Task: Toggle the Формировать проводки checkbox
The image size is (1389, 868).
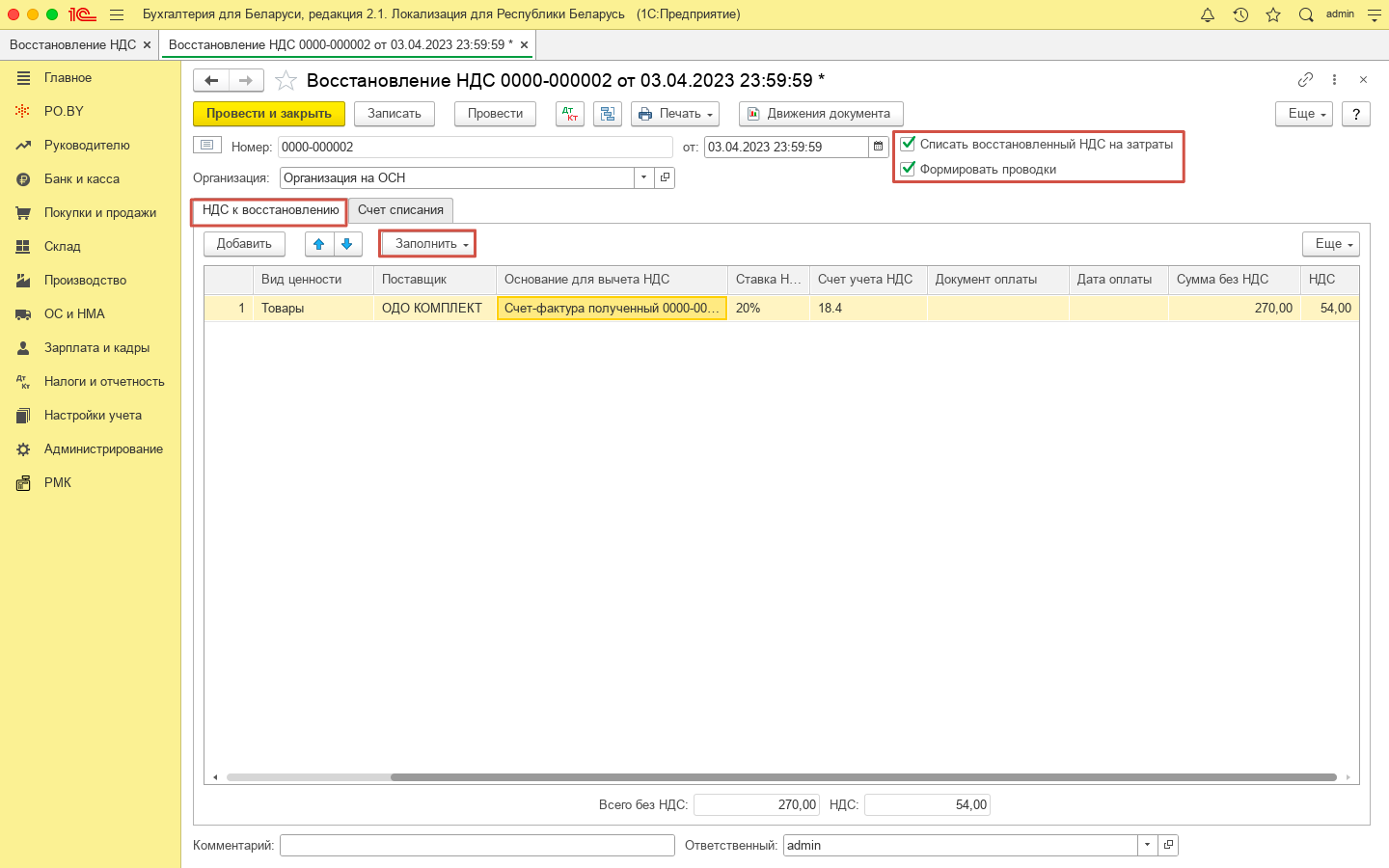Action: point(908,170)
